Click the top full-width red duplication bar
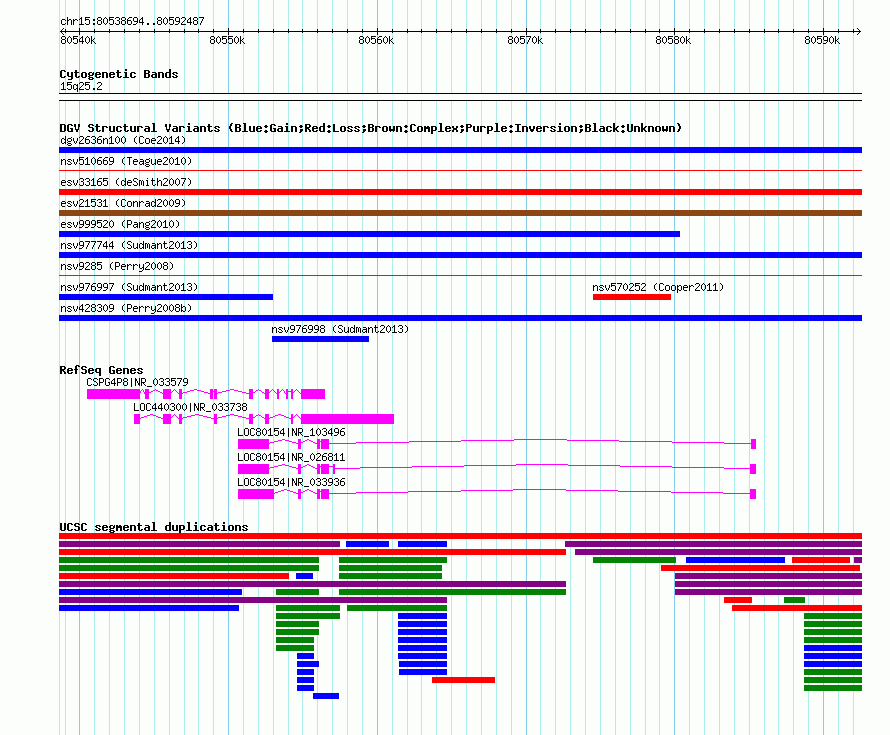Screen dimensions: 890x735 (460, 536)
